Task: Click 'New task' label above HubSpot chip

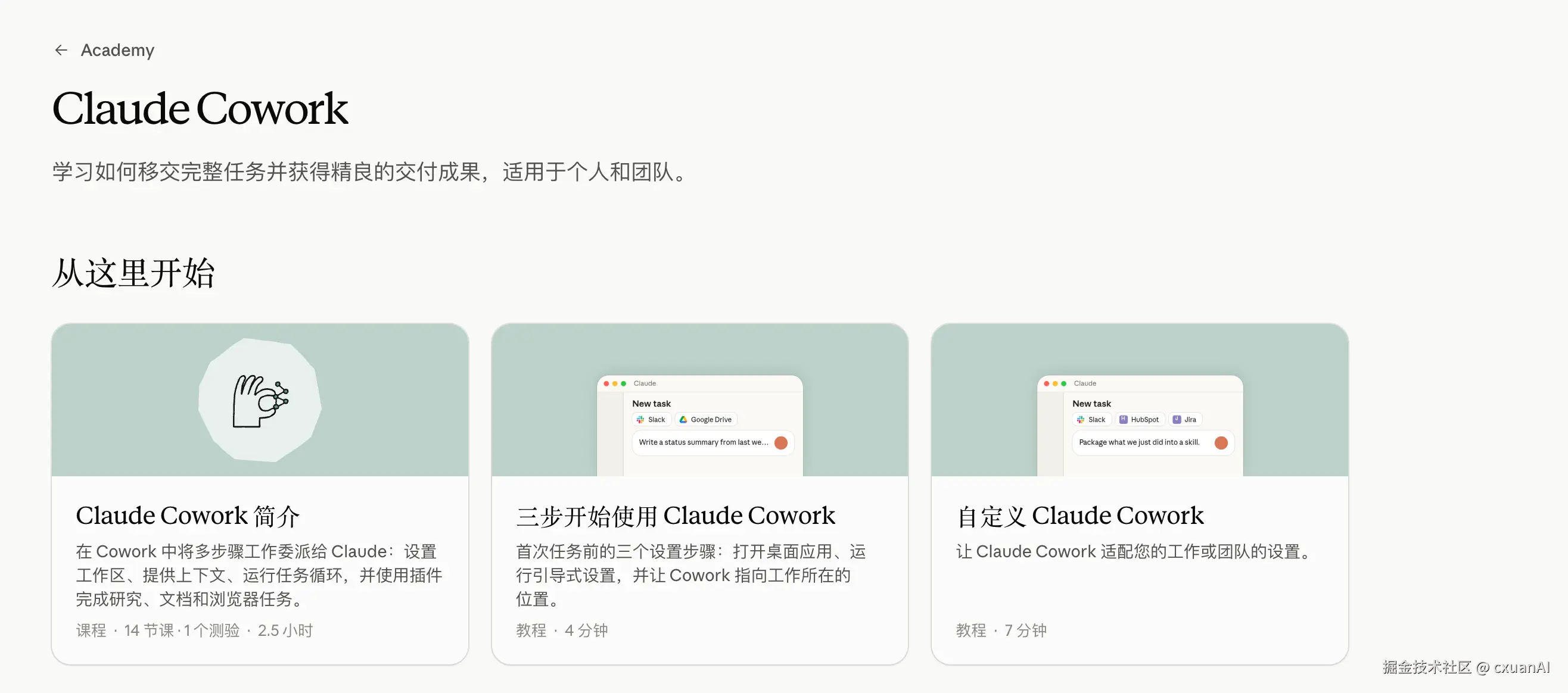Action: pos(1091,404)
